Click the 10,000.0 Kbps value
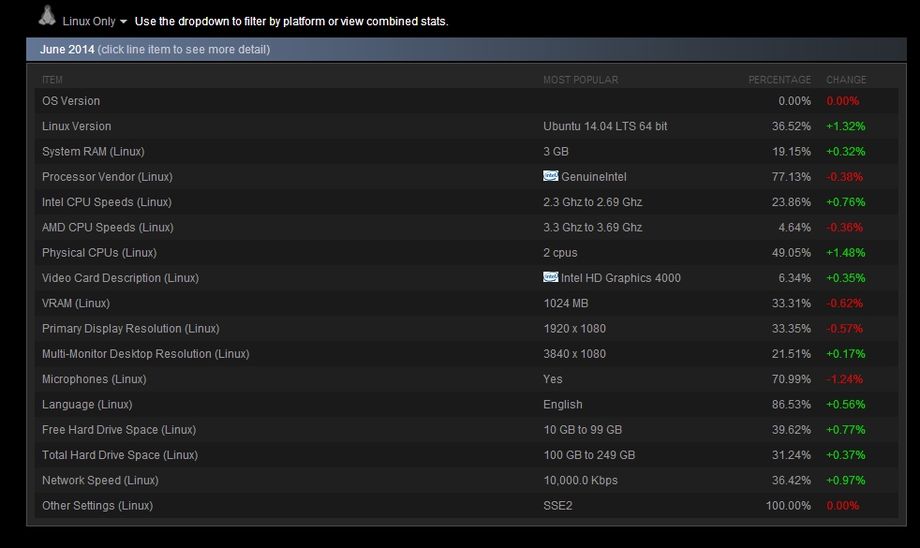The width and height of the screenshot is (920, 548). click(x=580, y=480)
